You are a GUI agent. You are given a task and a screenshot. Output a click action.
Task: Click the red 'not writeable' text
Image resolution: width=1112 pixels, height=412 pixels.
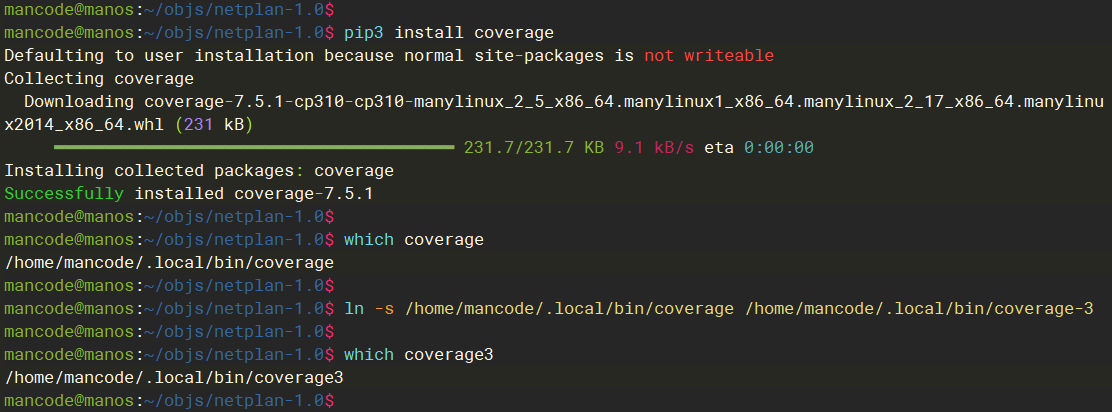(708, 55)
